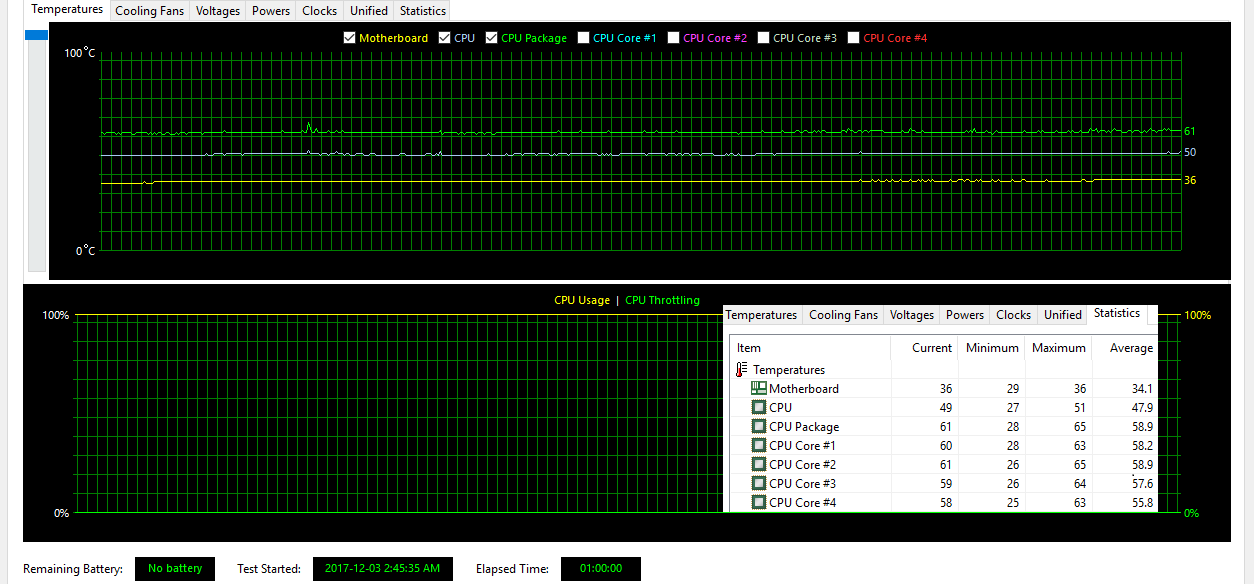The height and width of the screenshot is (584, 1254).
Task: Disable the CPU Package graph checkbox
Action: pos(491,38)
